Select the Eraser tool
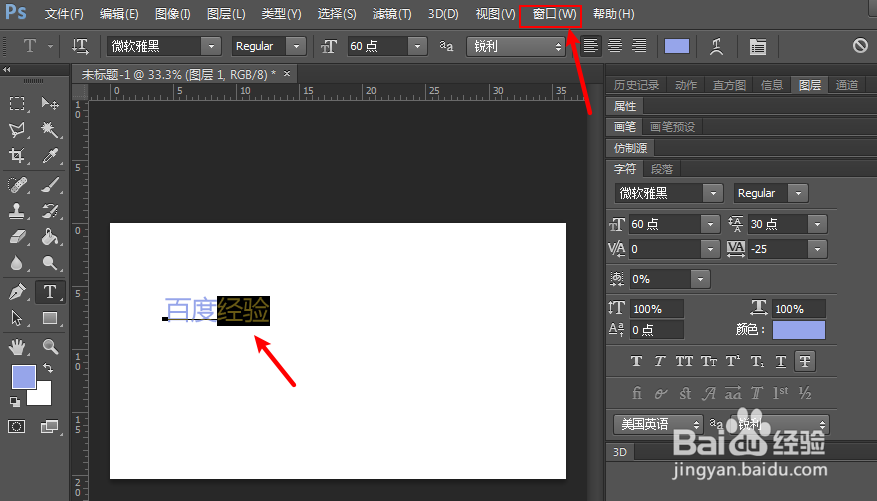This screenshot has width=877, height=501. coord(17,237)
